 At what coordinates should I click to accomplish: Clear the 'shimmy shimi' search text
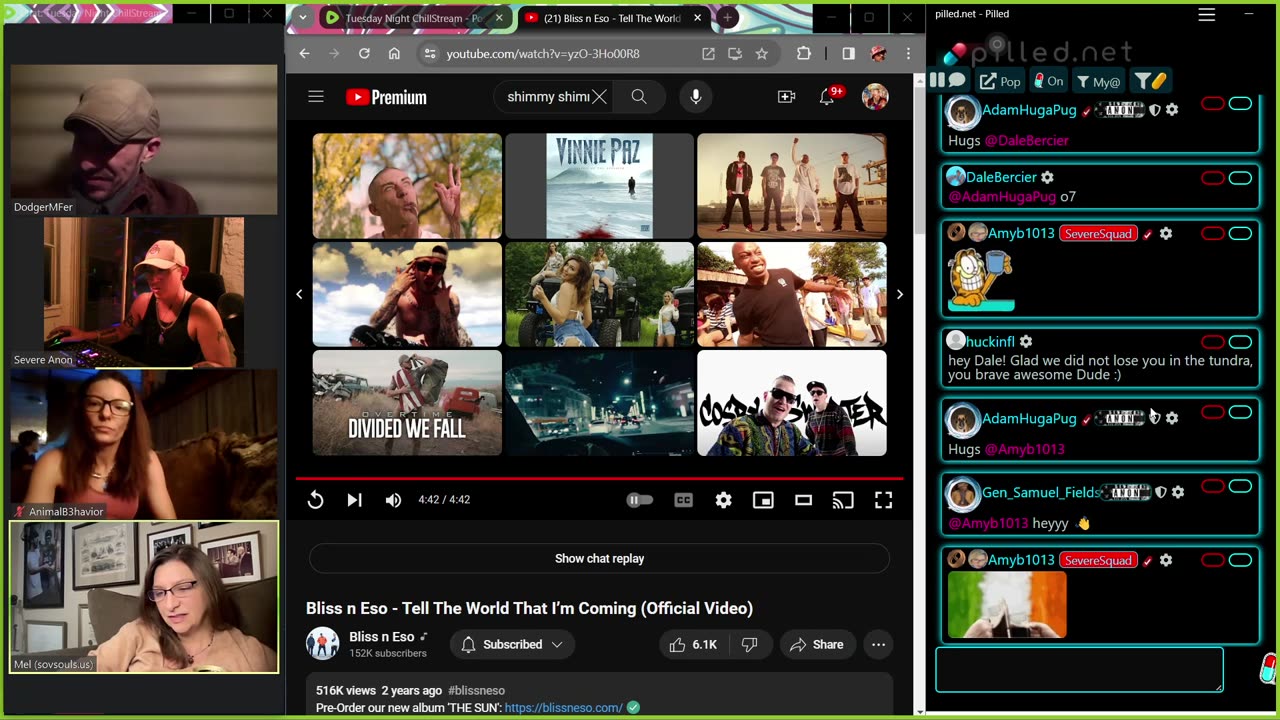(599, 97)
